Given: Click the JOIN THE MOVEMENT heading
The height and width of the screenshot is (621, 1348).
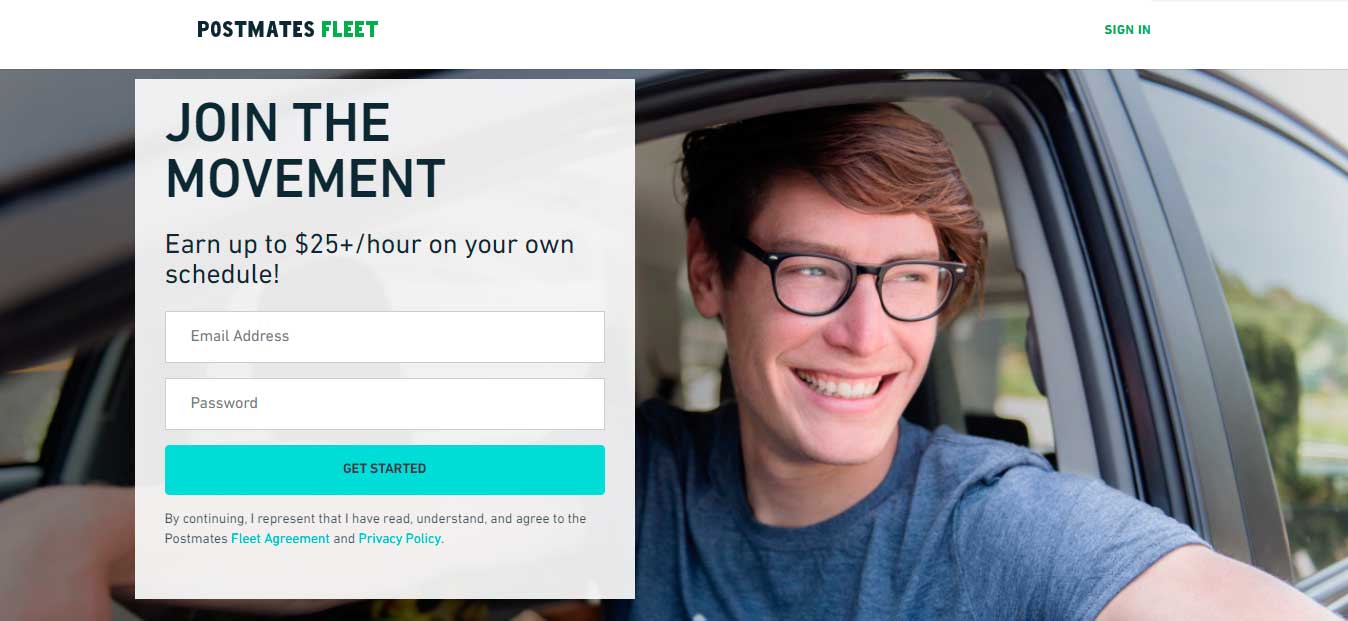Looking at the screenshot, I should click(x=305, y=151).
